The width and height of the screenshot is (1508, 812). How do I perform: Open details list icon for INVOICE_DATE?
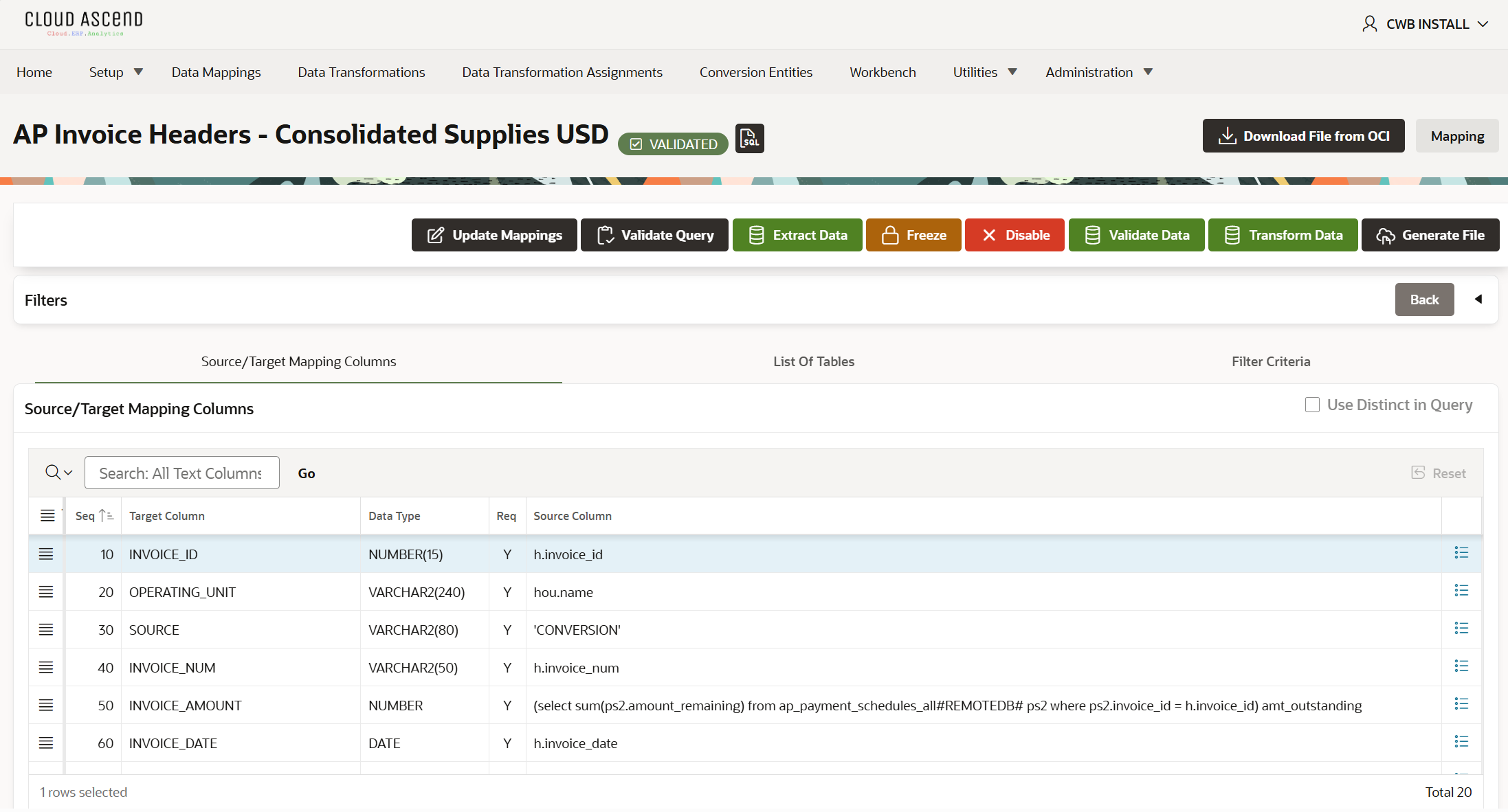[x=1461, y=742]
